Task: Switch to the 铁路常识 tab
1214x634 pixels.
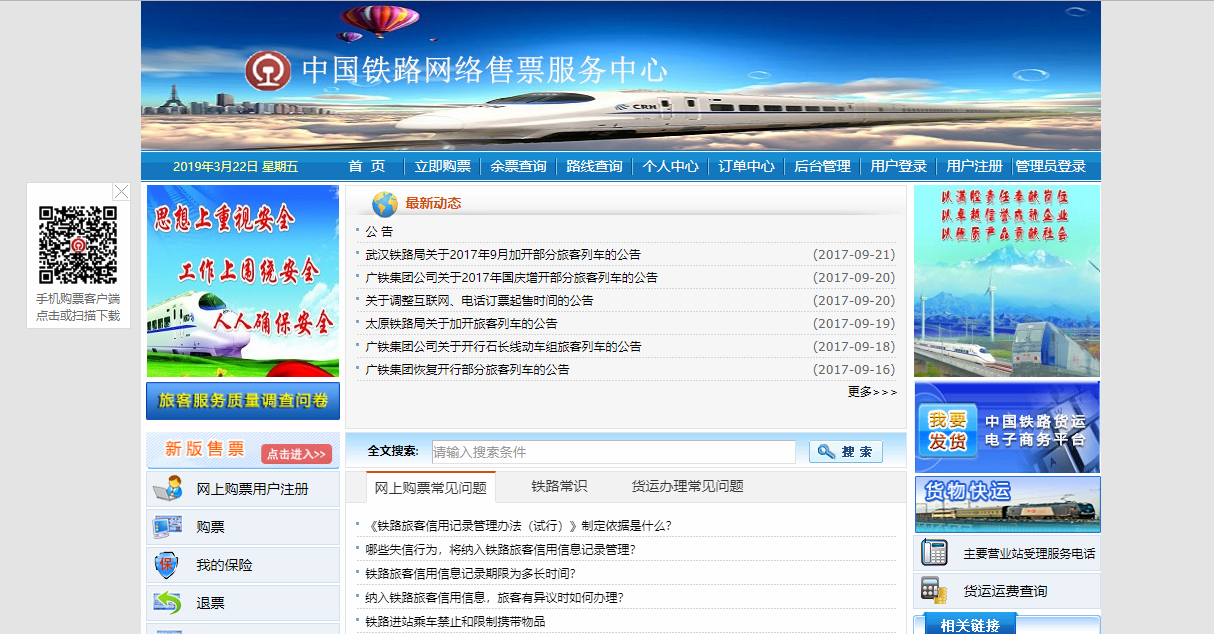Action: coord(559,486)
